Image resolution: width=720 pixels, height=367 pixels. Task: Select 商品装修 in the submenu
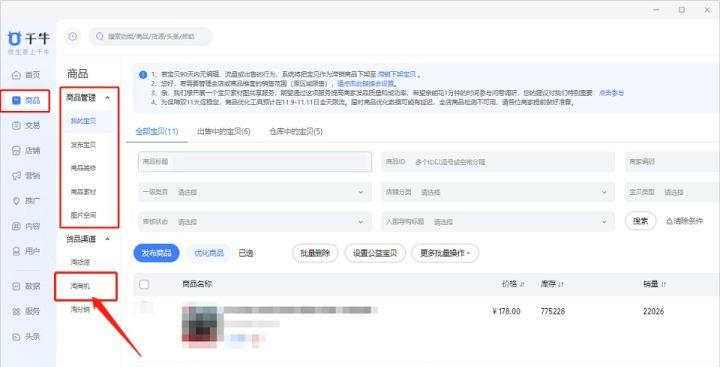click(83, 168)
